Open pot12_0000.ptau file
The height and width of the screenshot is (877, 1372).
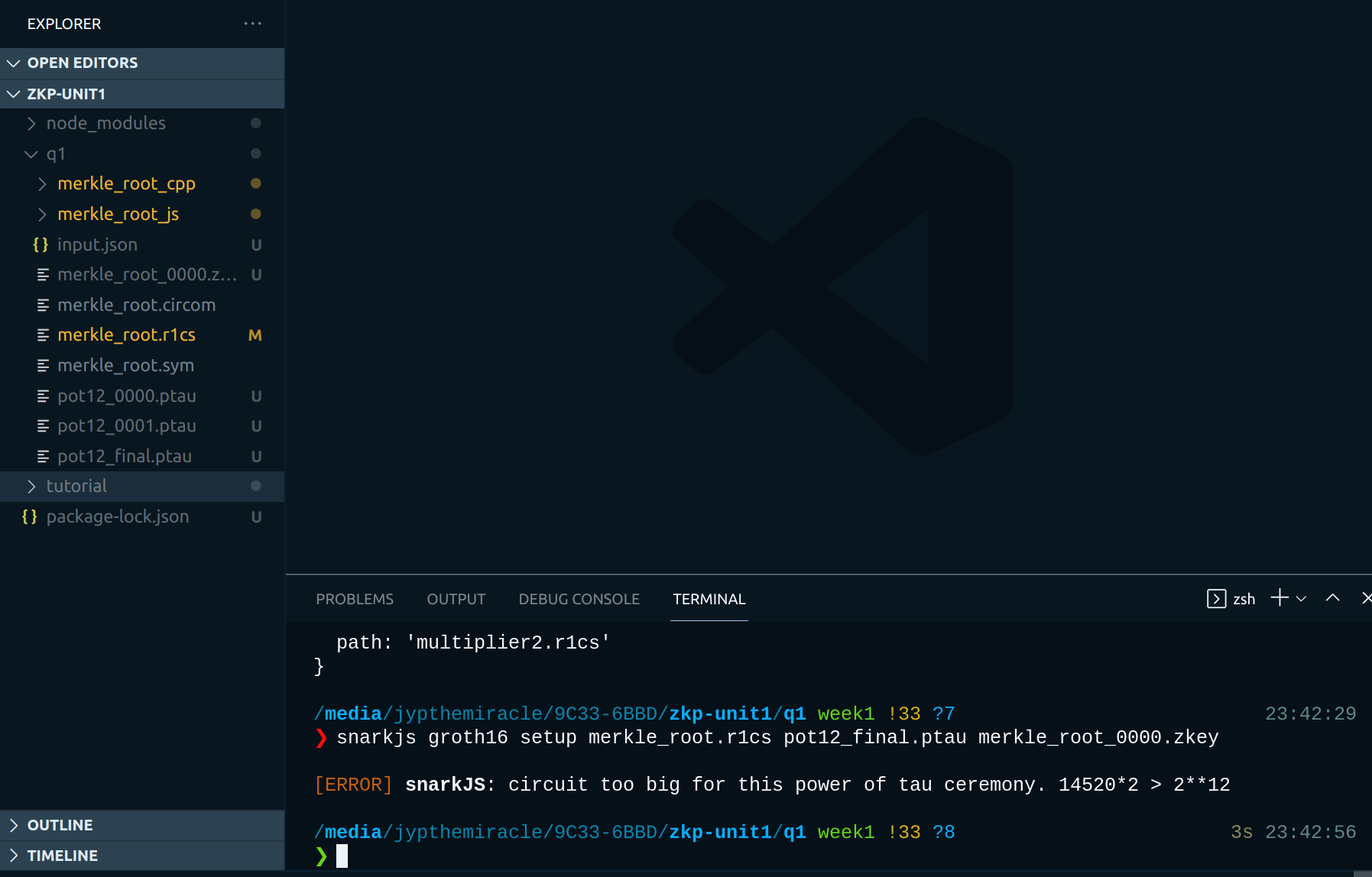(142, 396)
